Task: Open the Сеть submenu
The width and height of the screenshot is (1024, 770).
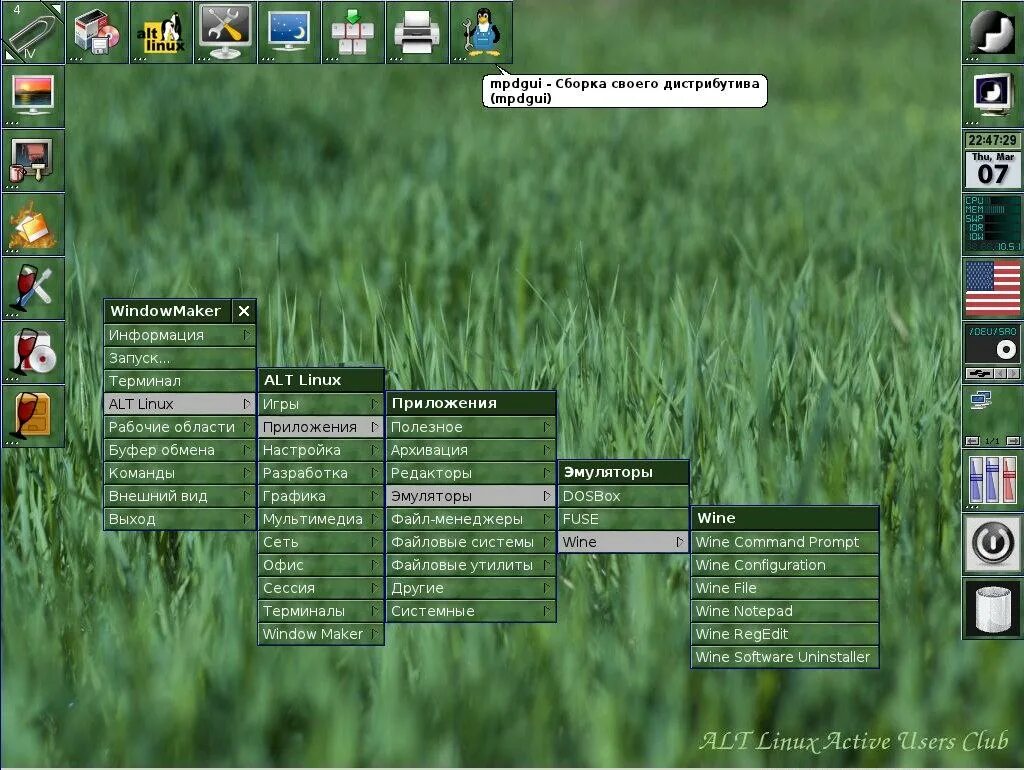Action: (321, 542)
